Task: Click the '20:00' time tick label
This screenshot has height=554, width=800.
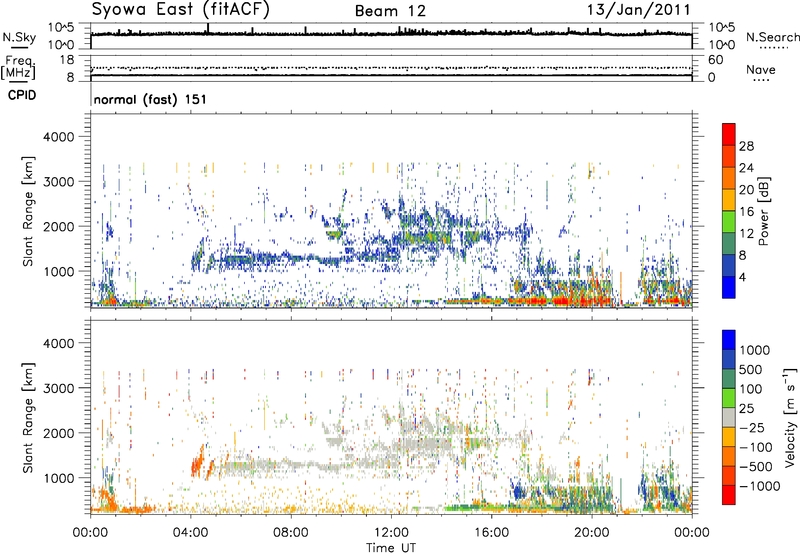Action: click(x=591, y=533)
